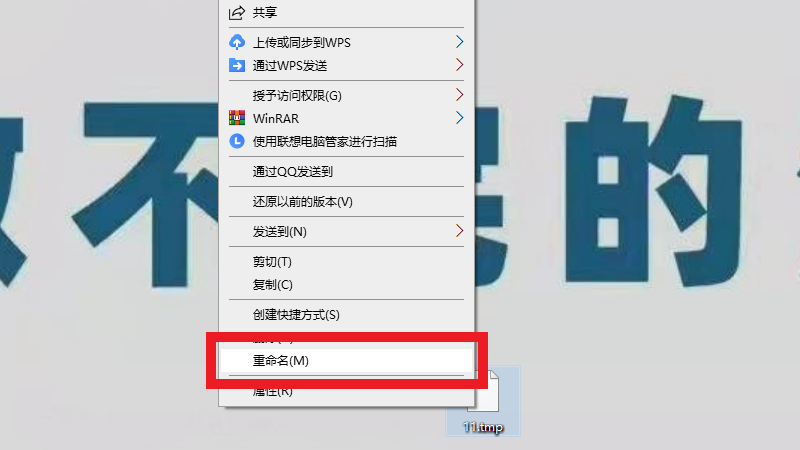
Task: Choose 剪切(T) from the menu
Action: [346, 262]
